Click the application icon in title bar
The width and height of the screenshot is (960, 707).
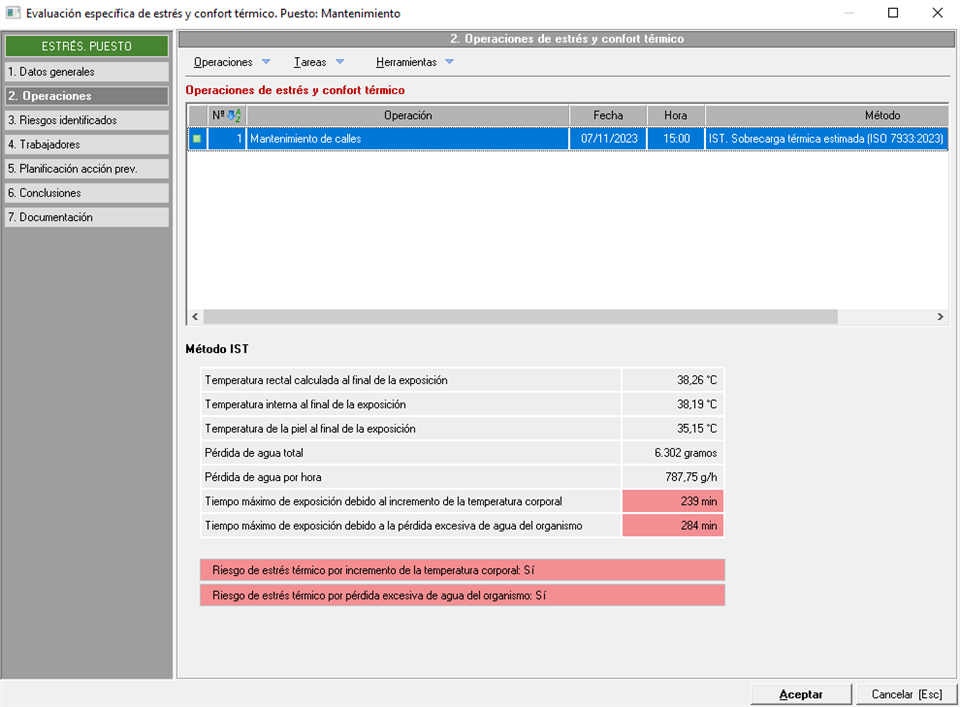tap(12, 14)
